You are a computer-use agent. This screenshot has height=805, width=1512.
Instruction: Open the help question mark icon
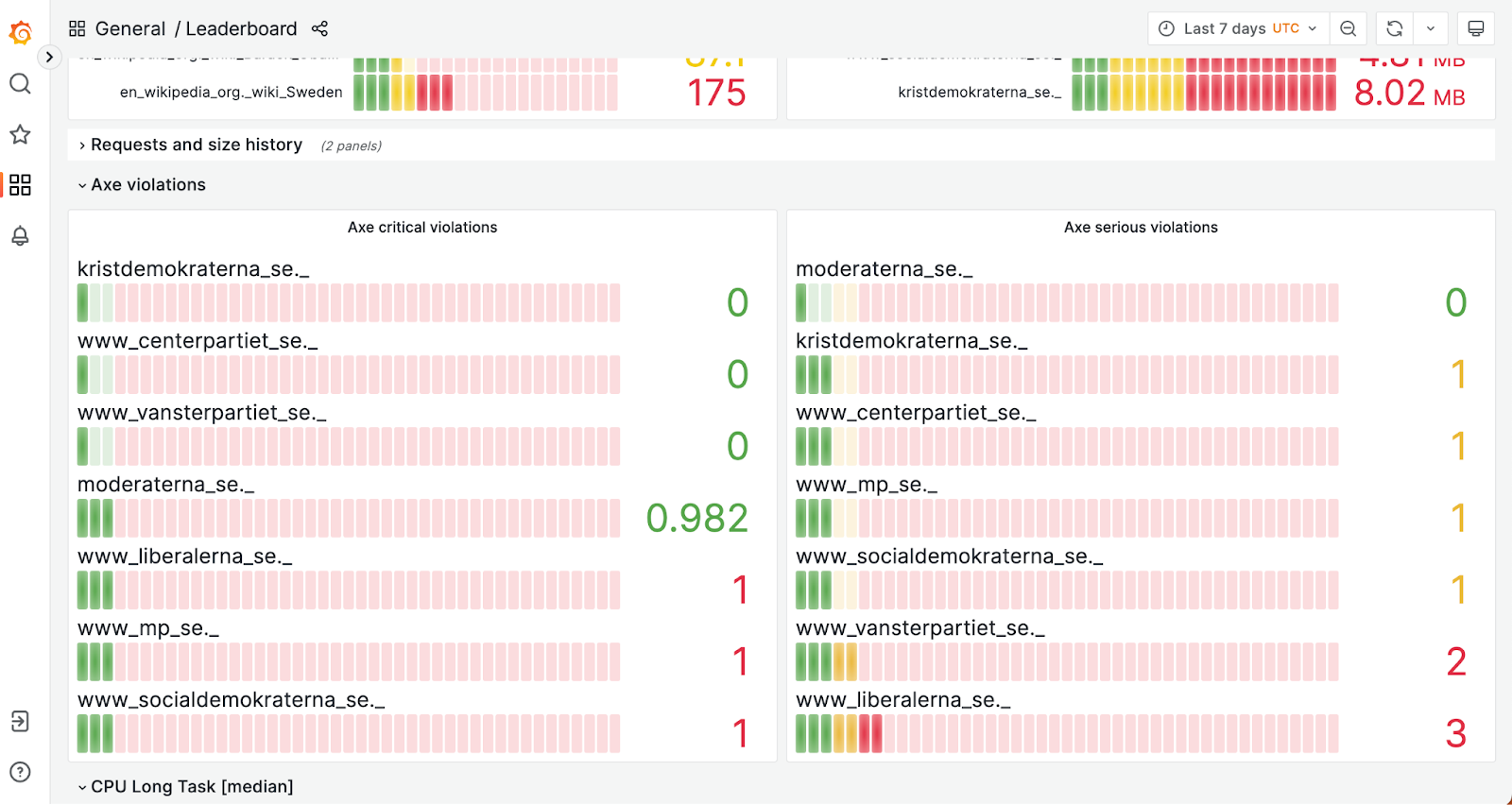[20, 772]
